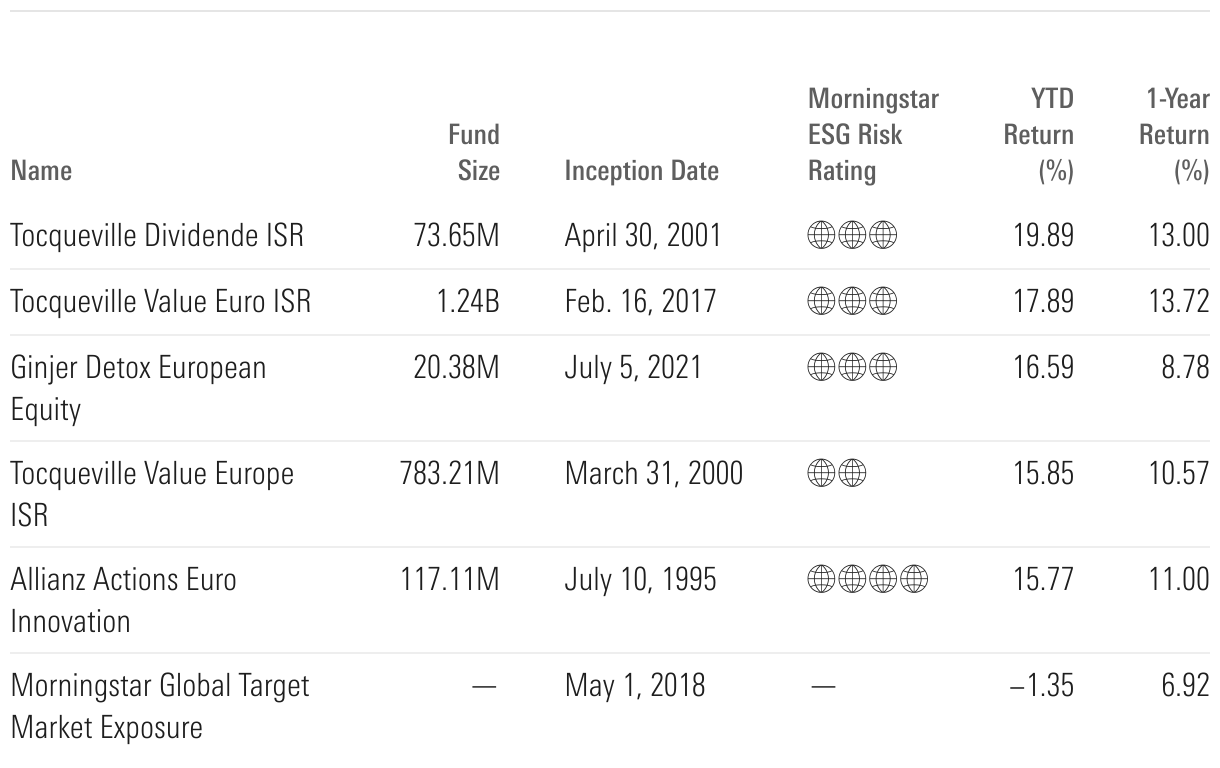Click Tocqueville Value Europe ISR two-globe rating
The height and width of the screenshot is (768, 1220).
tap(836, 473)
